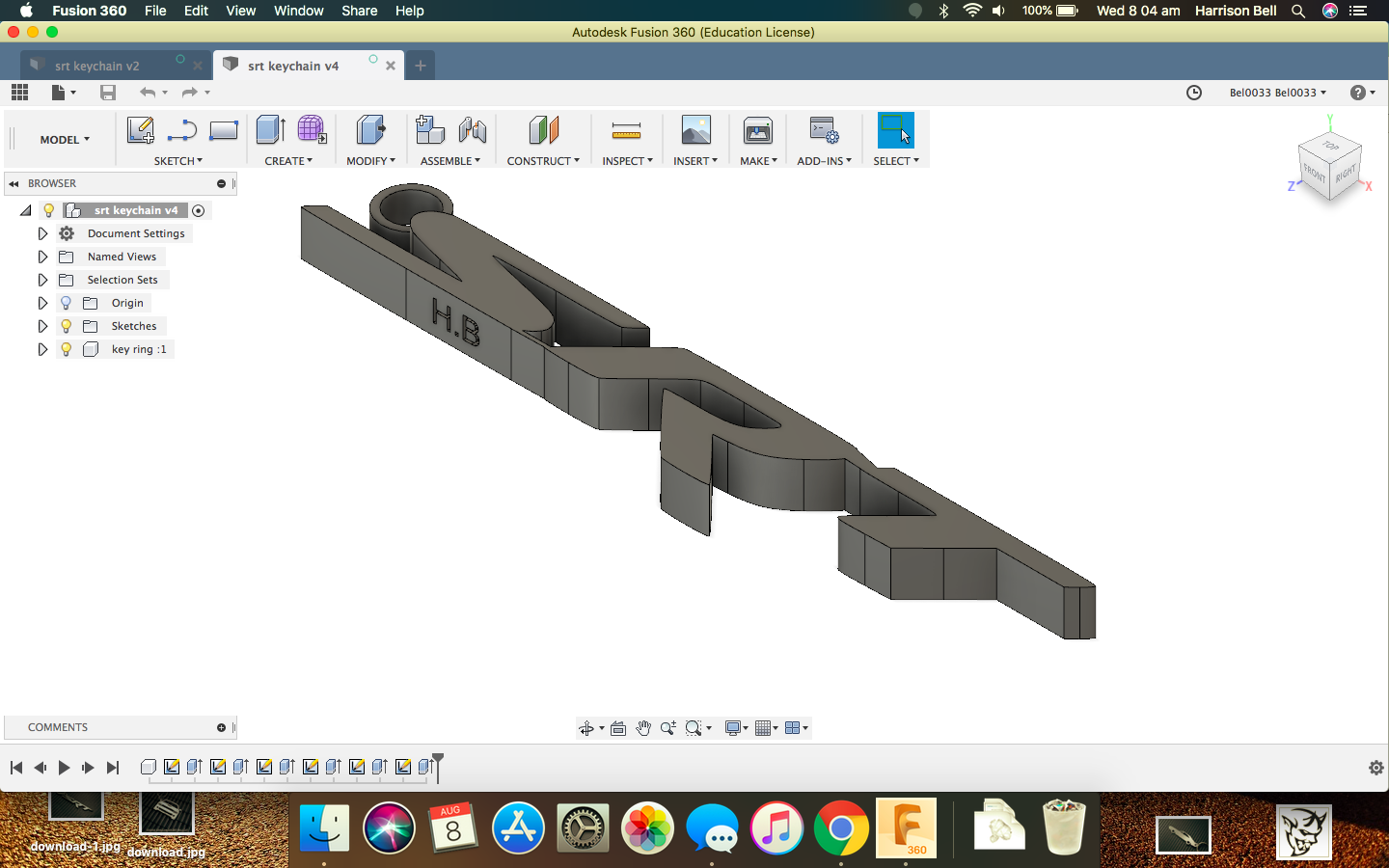Image resolution: width=1389 pixels, height=868 pixels.
Task: Select the Rectangle sketch tool
Action: pos(224,130)
